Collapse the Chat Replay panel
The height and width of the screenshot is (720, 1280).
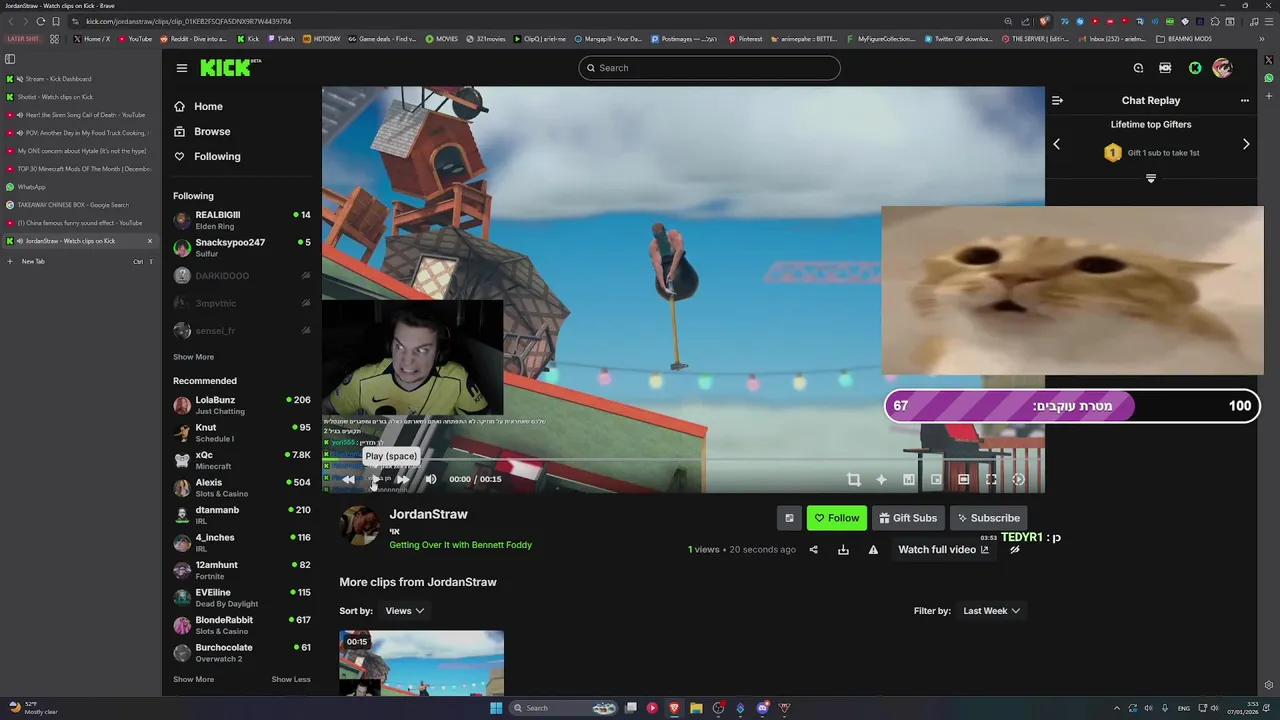click(1057, 100)
